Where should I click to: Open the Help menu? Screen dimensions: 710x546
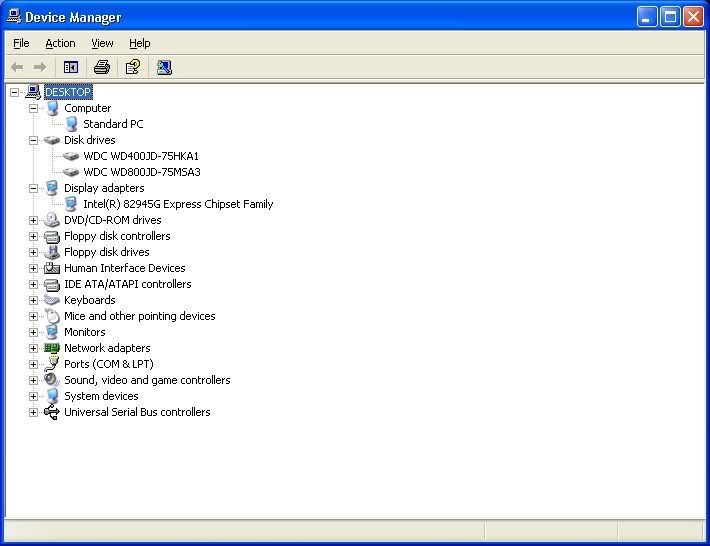point(139,43)
